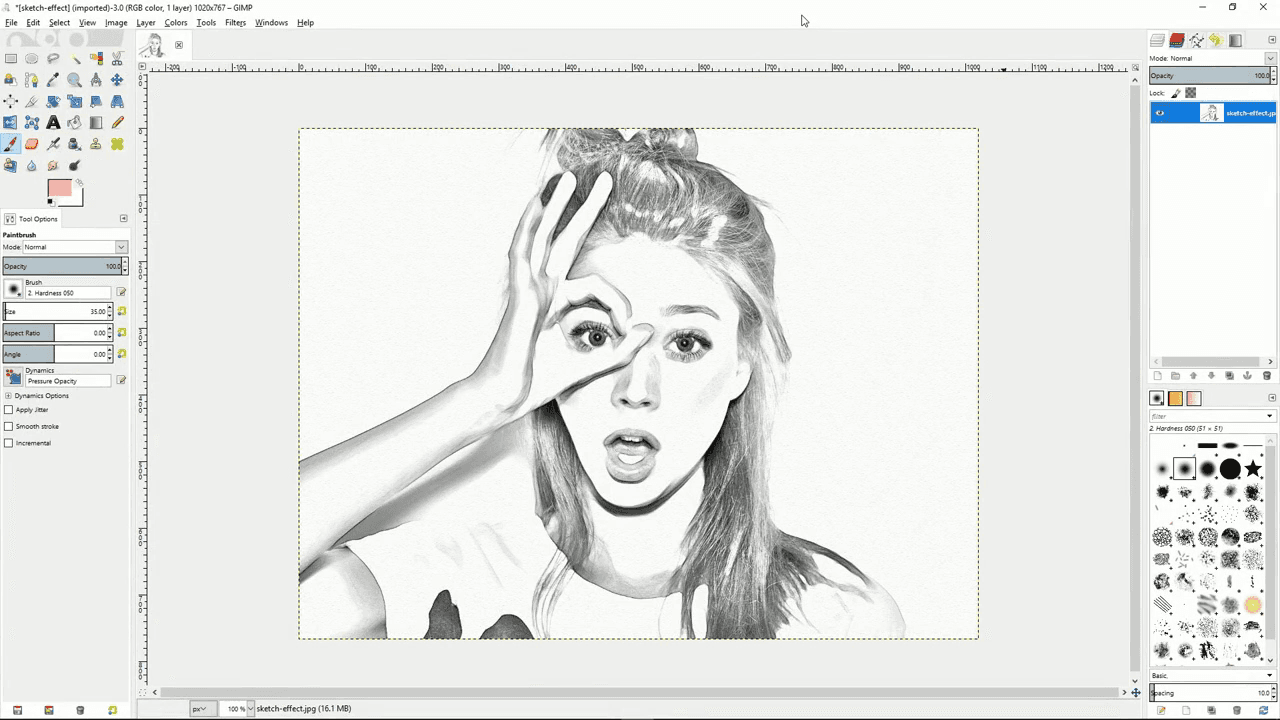Expand Dynamics Options section

(x=8, y=396)
